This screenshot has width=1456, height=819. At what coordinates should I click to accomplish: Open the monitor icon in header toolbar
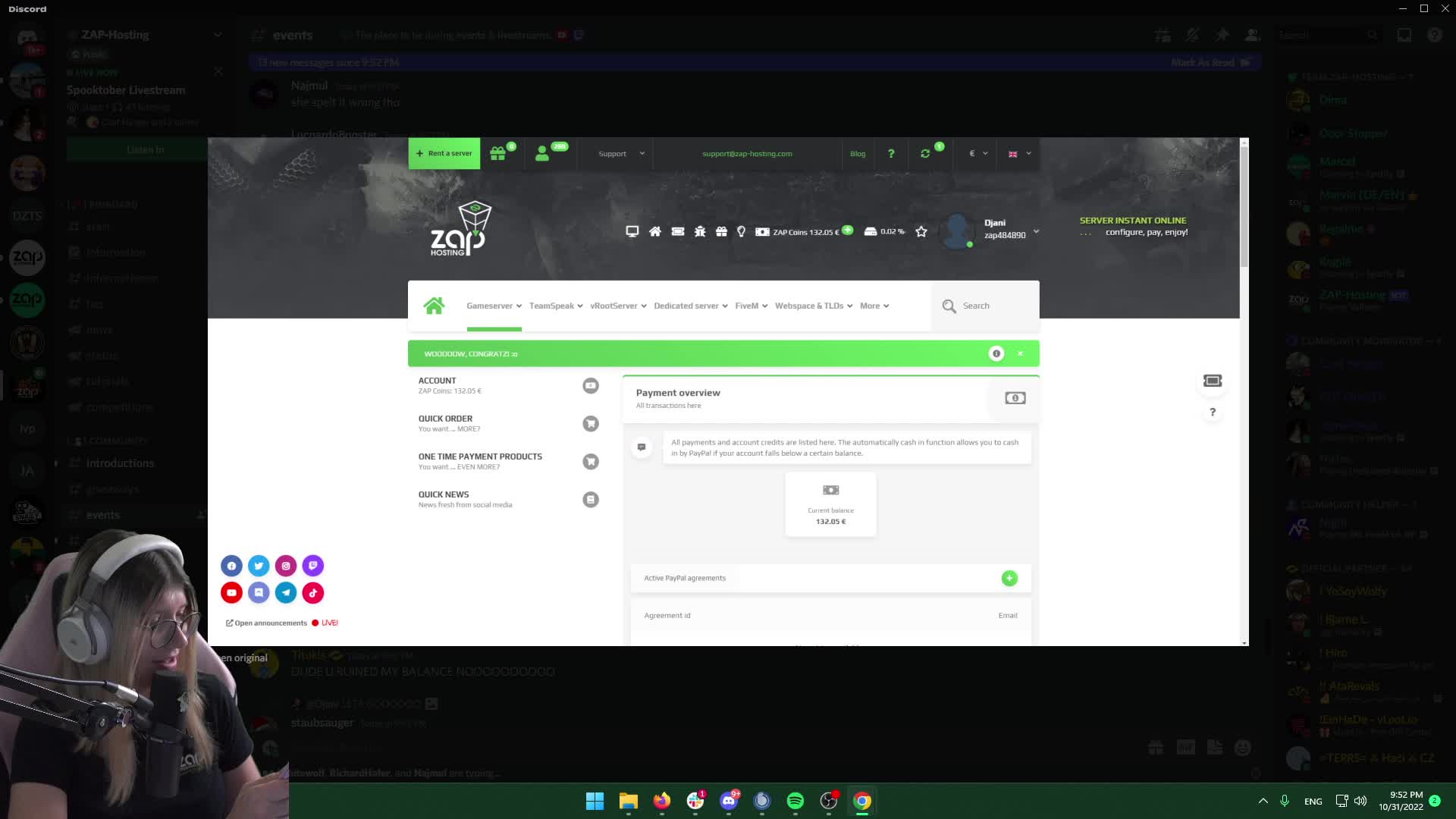point(632,231)
